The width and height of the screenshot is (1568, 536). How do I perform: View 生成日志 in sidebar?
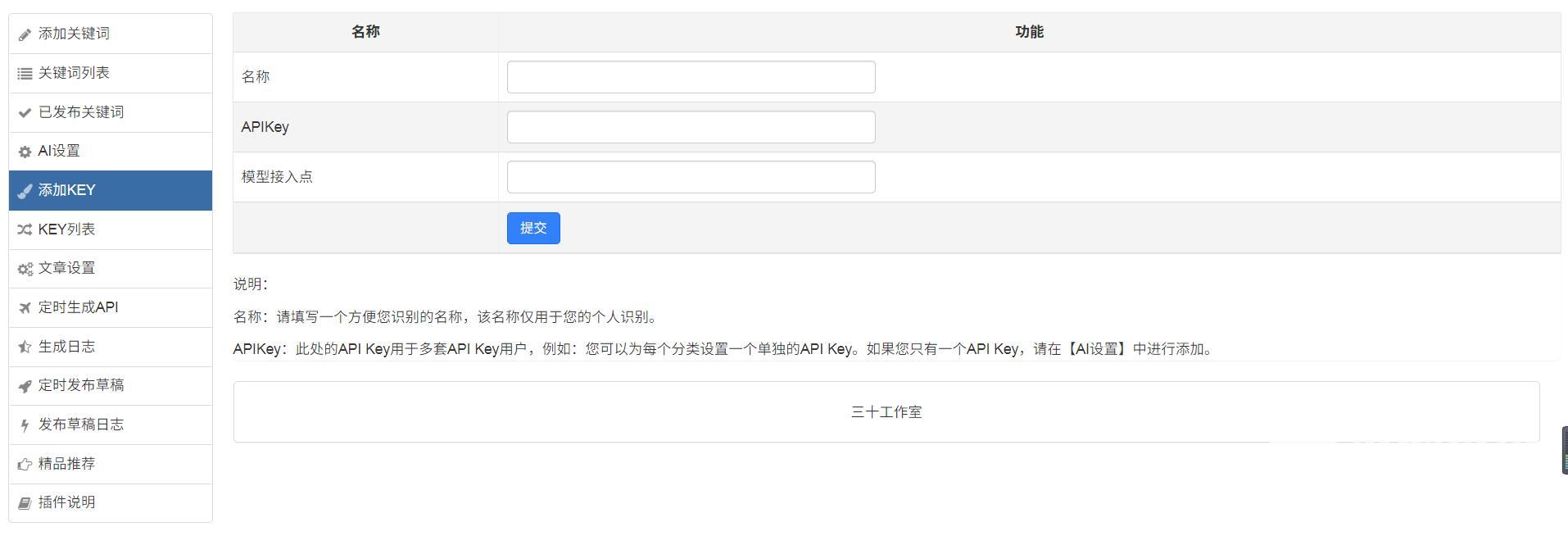[x=111, y=347]
